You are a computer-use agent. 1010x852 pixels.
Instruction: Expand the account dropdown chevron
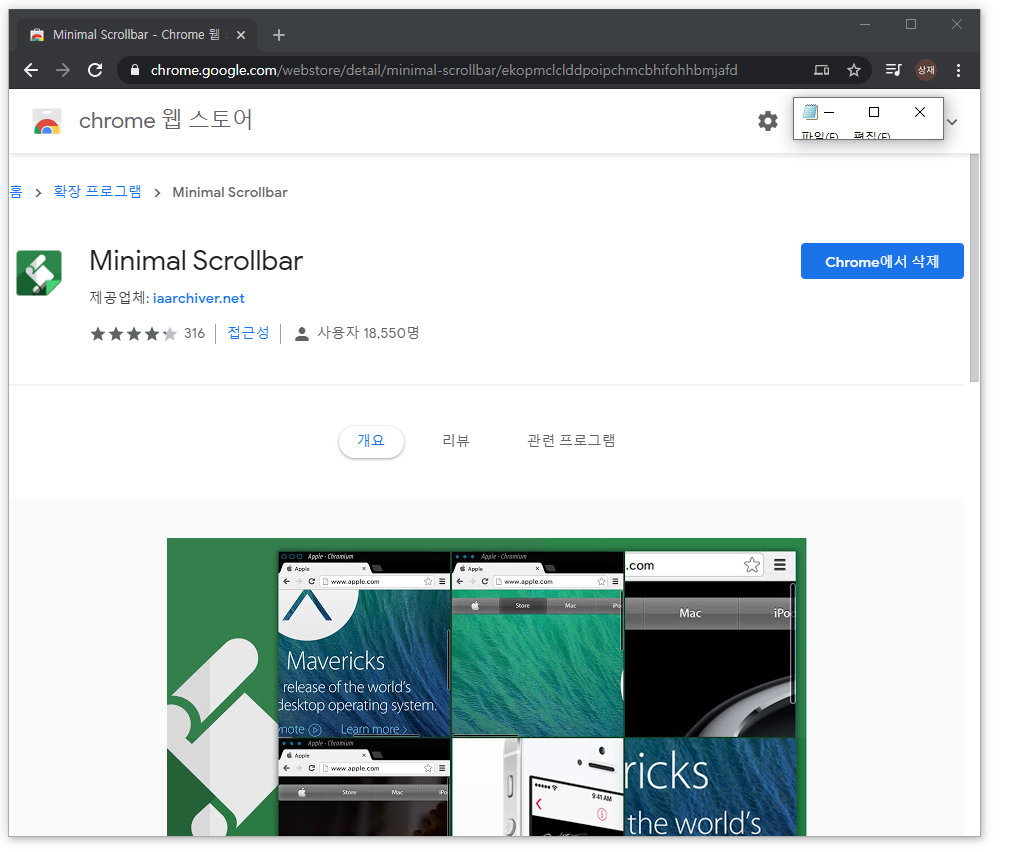click(x=952, y=122)
